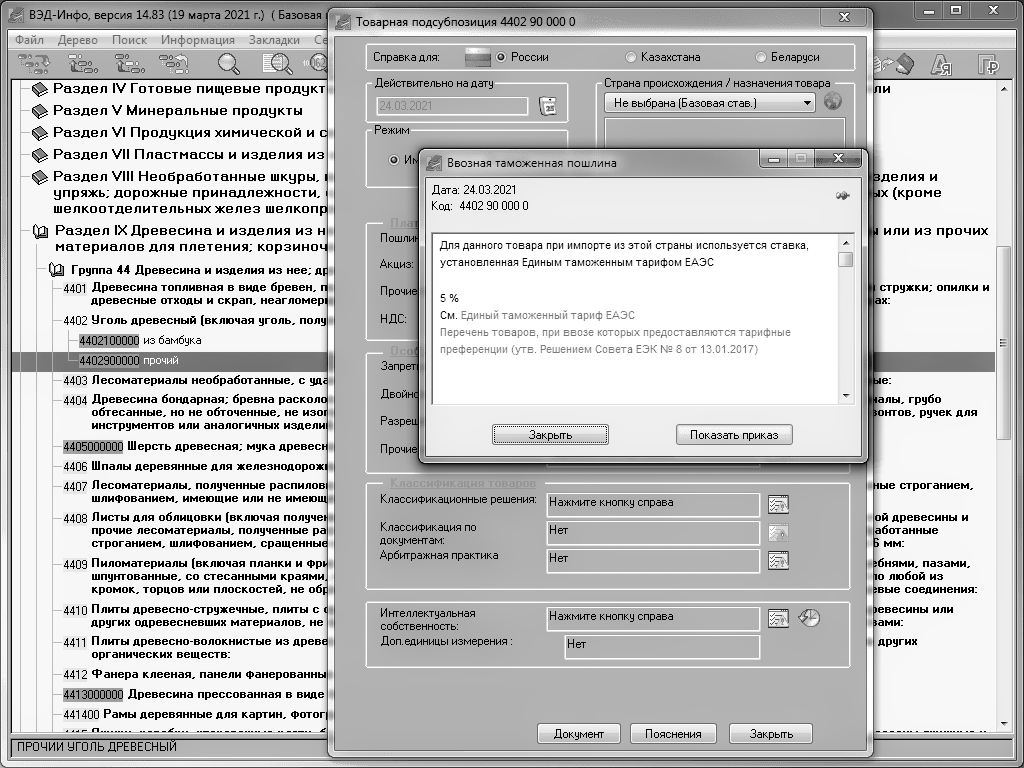Click the globe icon beside country dropdown
This screenshot has height=768, width=1024.
coord(832,102)
